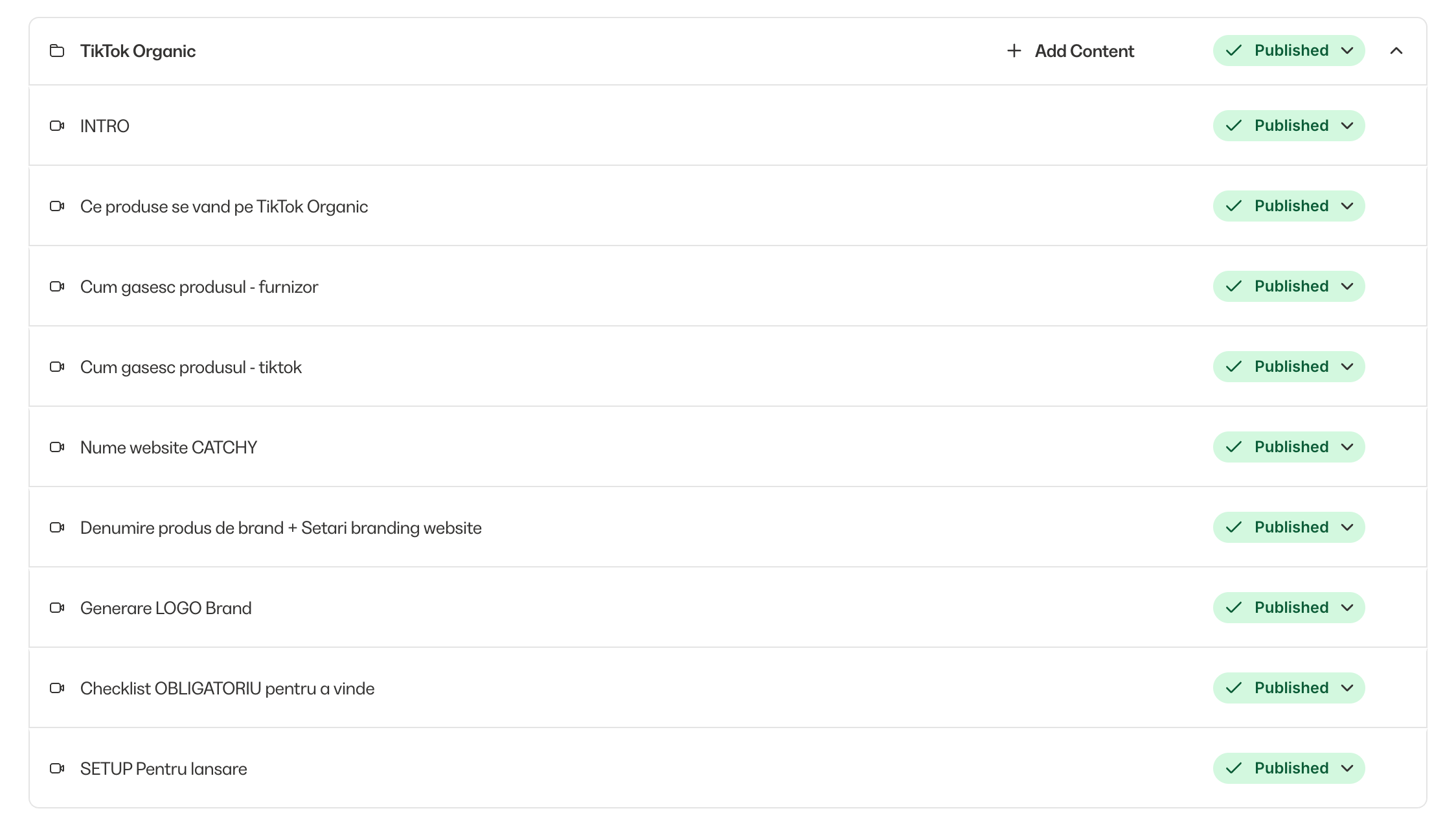Image resolution: width=1456 pixels, height=824 pixels.
Task: Collapse the TikTok Organic section chevron
Action: tap(1396, 51)
